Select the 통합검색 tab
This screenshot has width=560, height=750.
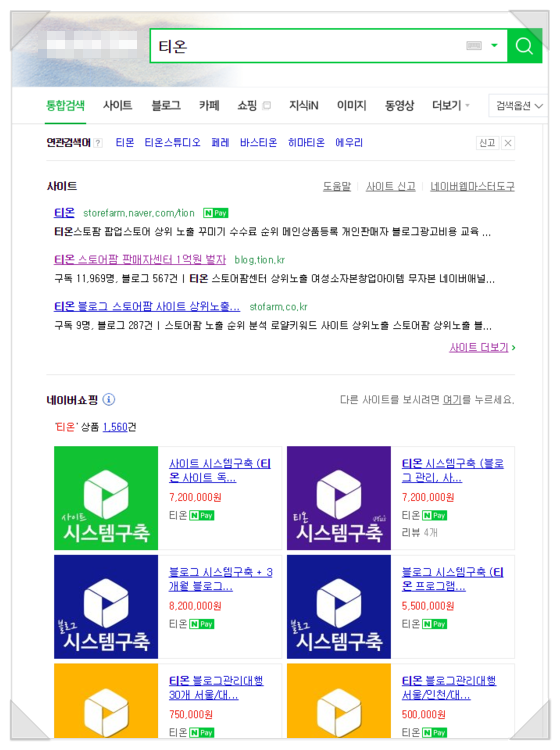[x=65, y=105]
